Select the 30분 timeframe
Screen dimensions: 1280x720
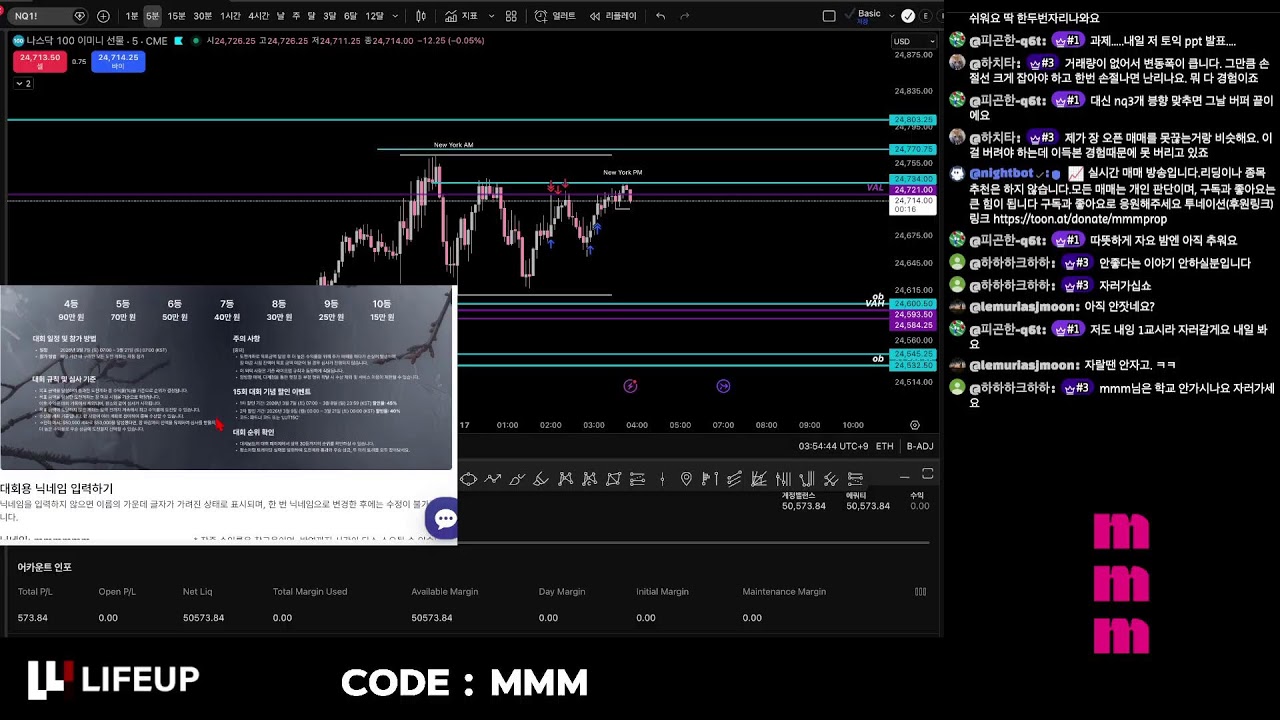[x=202, y=16]
